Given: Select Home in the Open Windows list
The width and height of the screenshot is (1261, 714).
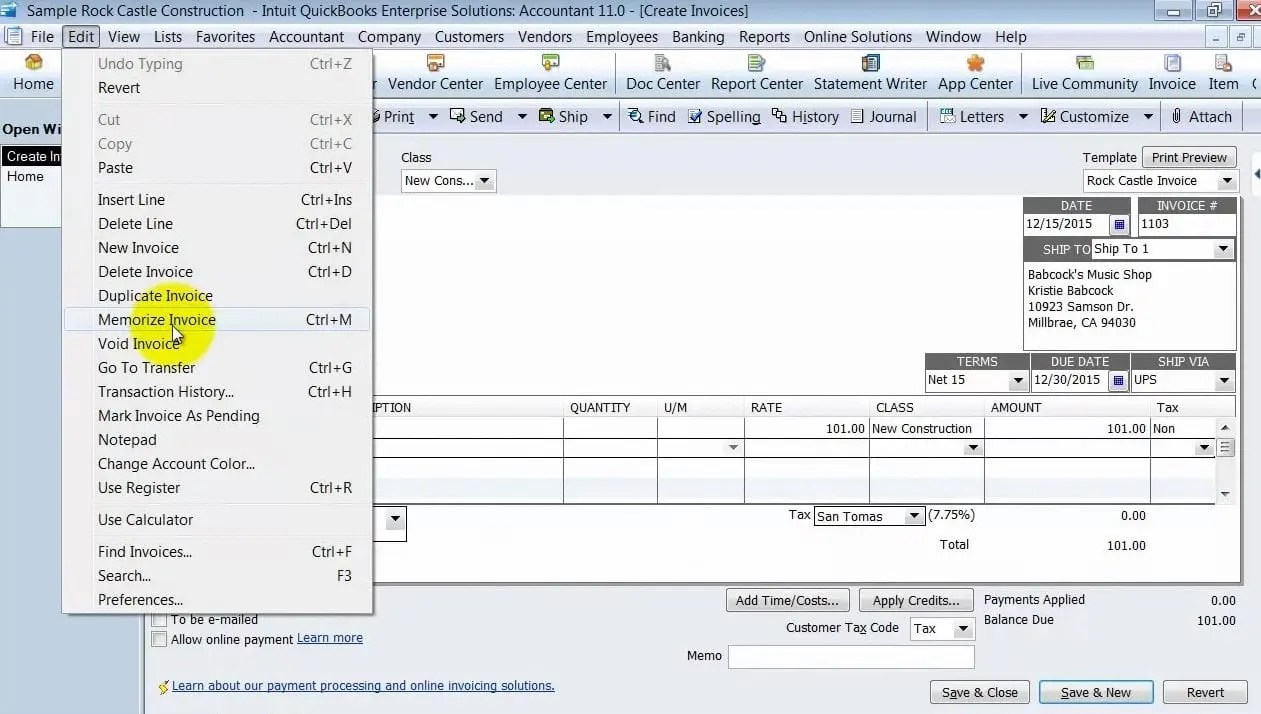Looking at the screenshot, I should pos(25,177).
